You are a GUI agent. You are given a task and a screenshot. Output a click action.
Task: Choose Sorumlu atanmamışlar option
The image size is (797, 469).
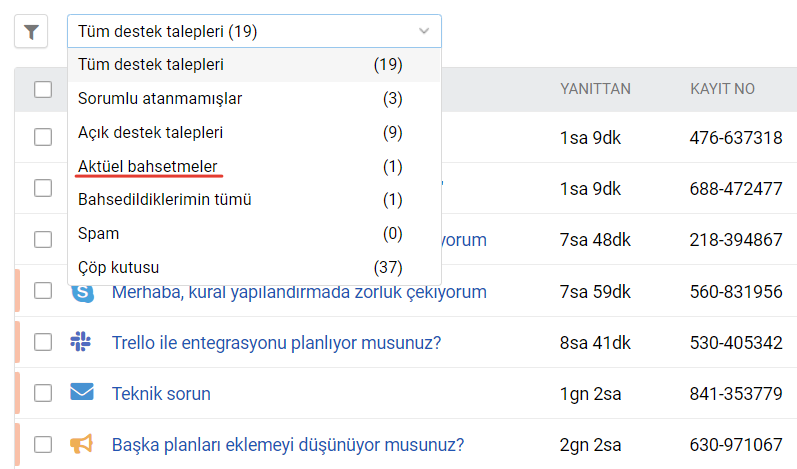(160, 98)
